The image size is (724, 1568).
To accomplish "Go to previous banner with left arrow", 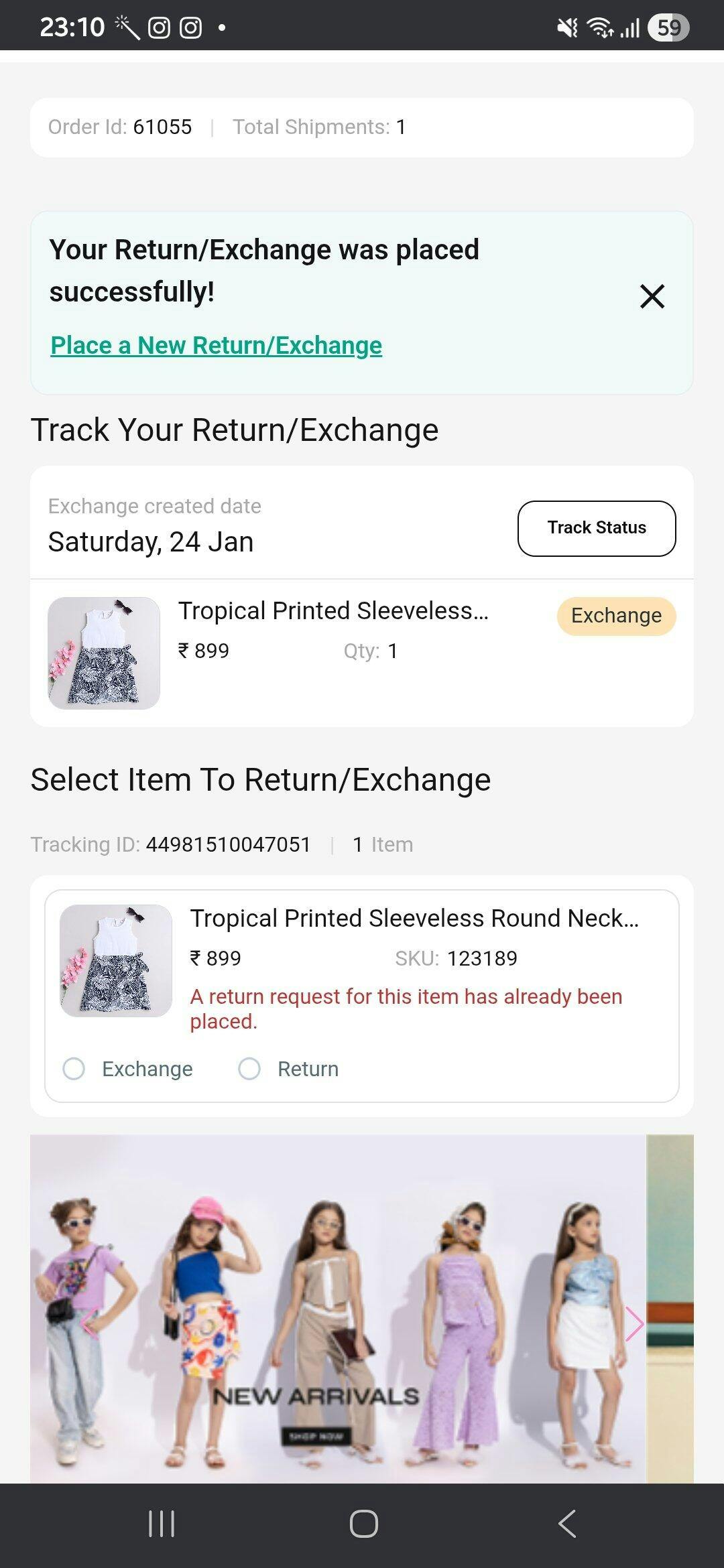I will [88, 1323].
